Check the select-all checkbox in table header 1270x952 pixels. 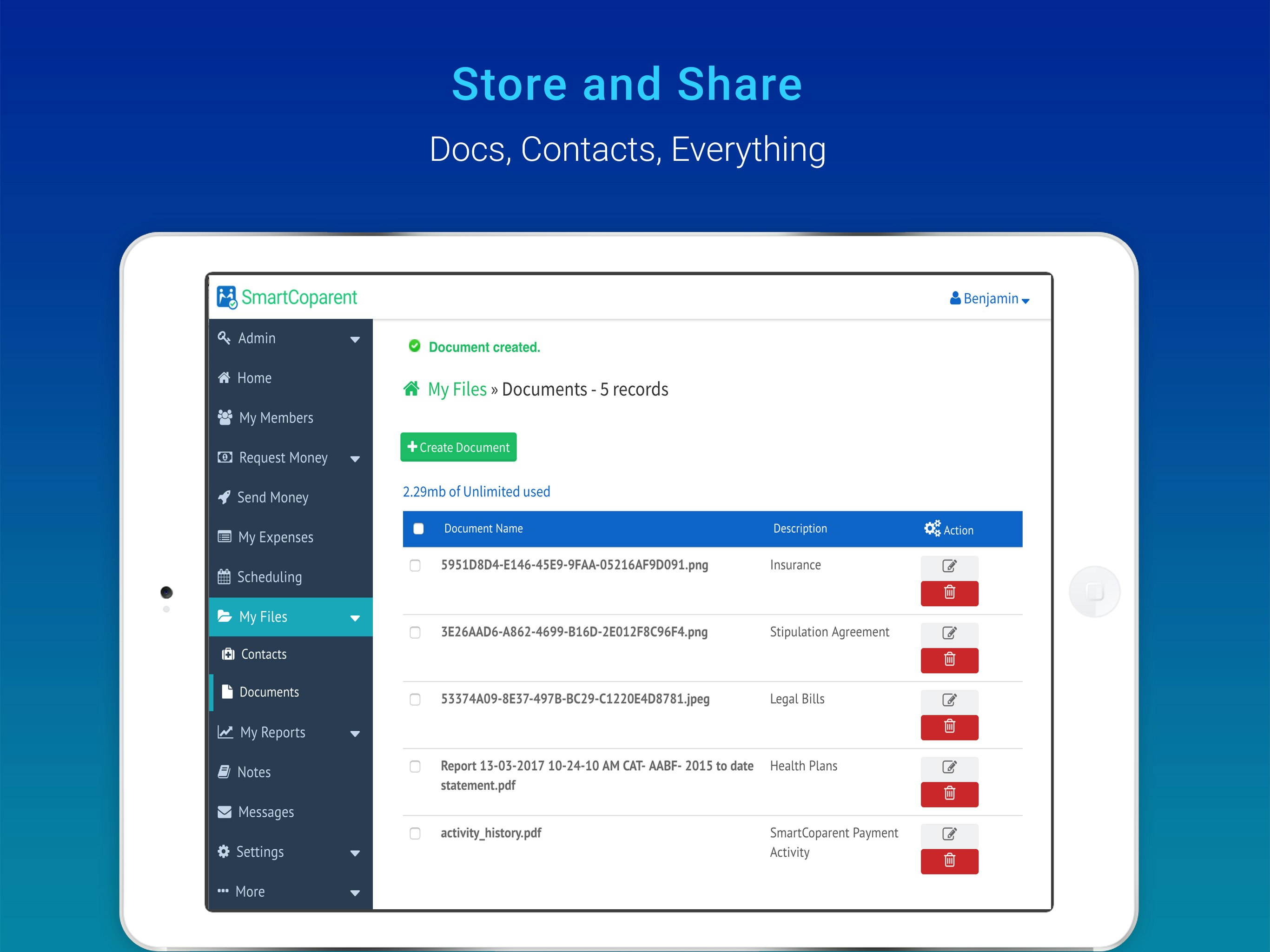coord(418,528)
